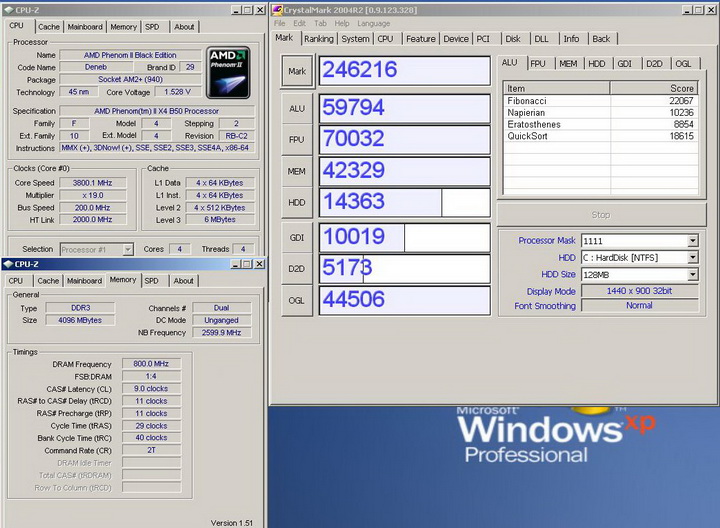Click the Back tab in CrystalMark

(x=601, y=39)
